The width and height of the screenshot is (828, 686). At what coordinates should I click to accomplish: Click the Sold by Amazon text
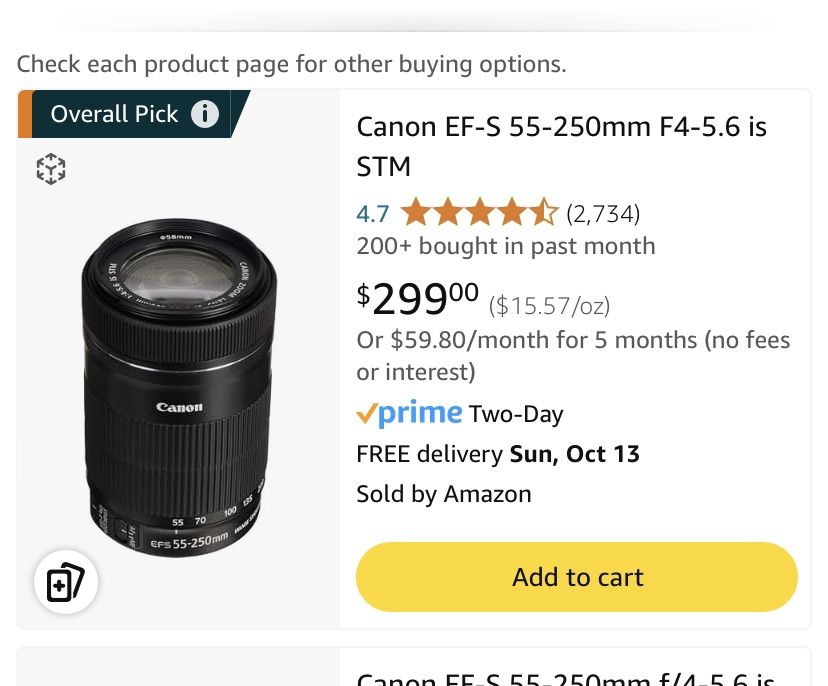click(x=443, y=493)
